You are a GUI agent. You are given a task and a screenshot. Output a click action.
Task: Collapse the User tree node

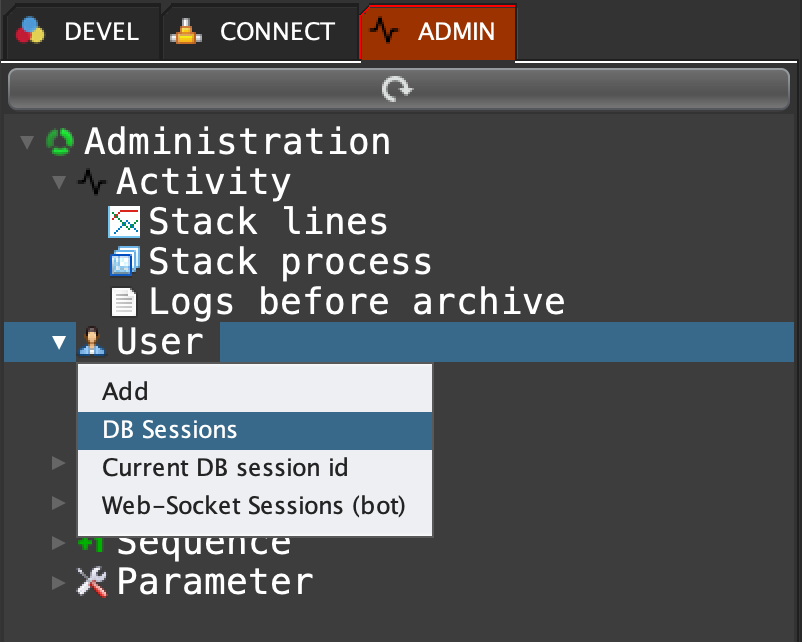[59, 343]
